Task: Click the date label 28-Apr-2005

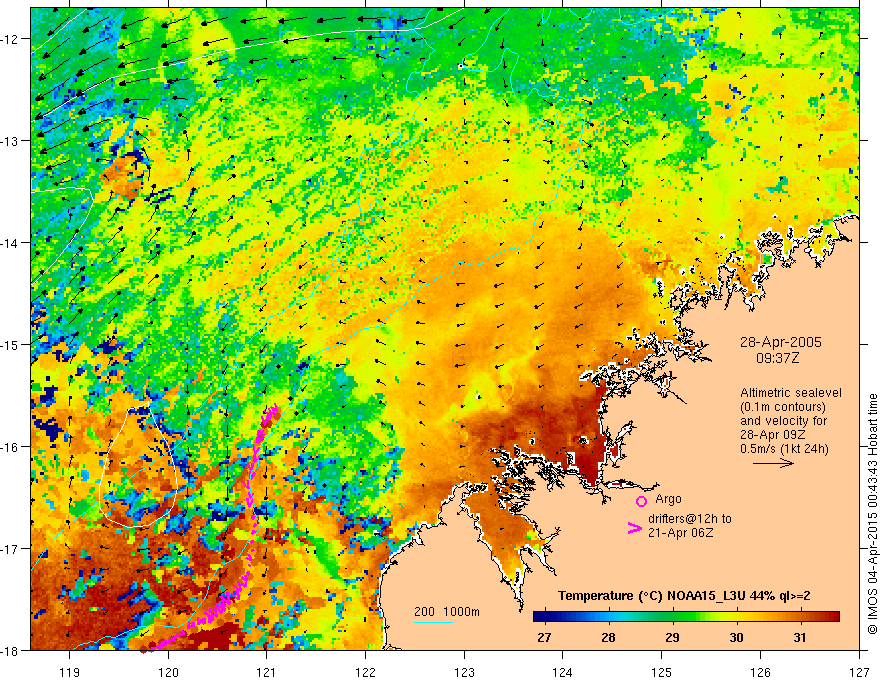Action: click(781, 342)
